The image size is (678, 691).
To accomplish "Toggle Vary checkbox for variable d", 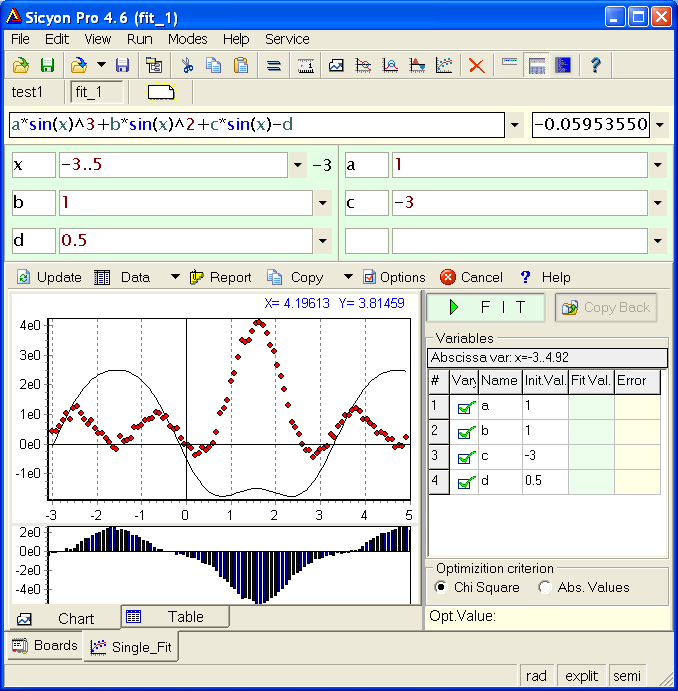I will [x=465, y=482].
